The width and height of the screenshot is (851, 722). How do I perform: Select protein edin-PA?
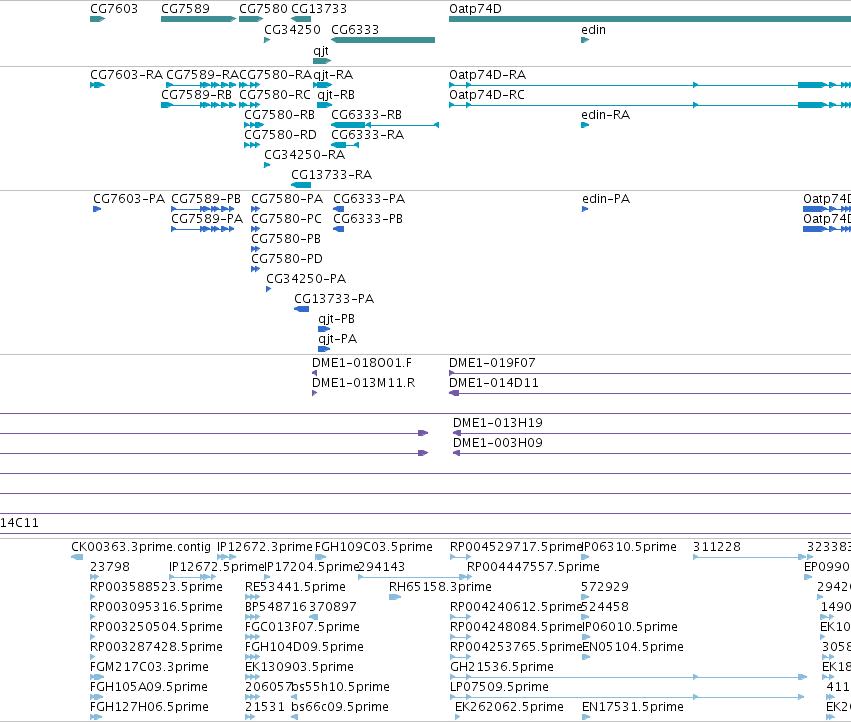point(585,209)
